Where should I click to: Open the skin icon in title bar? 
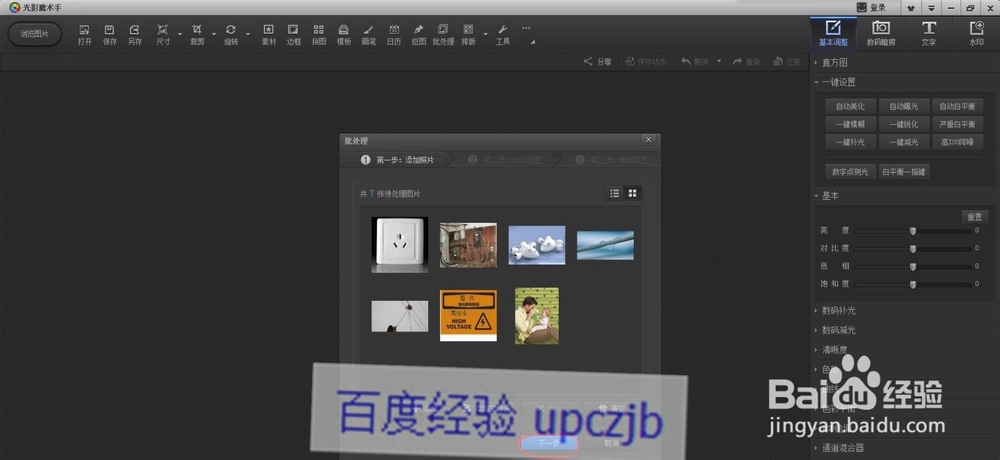(x=909, y=8)
